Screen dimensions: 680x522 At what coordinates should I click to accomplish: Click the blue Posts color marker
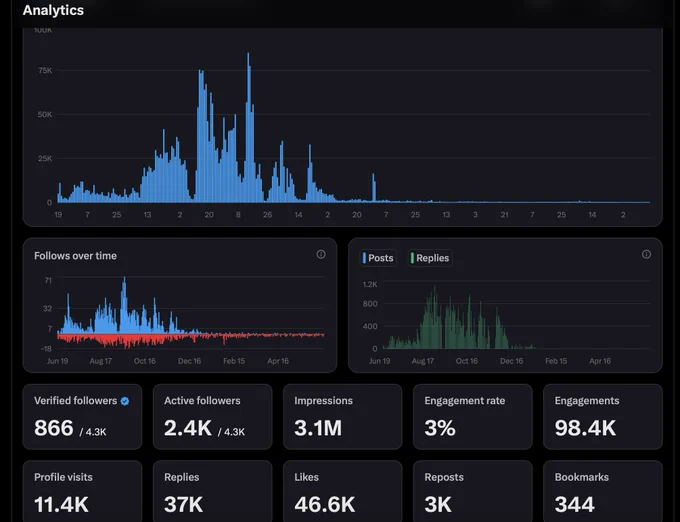(364, 258)
